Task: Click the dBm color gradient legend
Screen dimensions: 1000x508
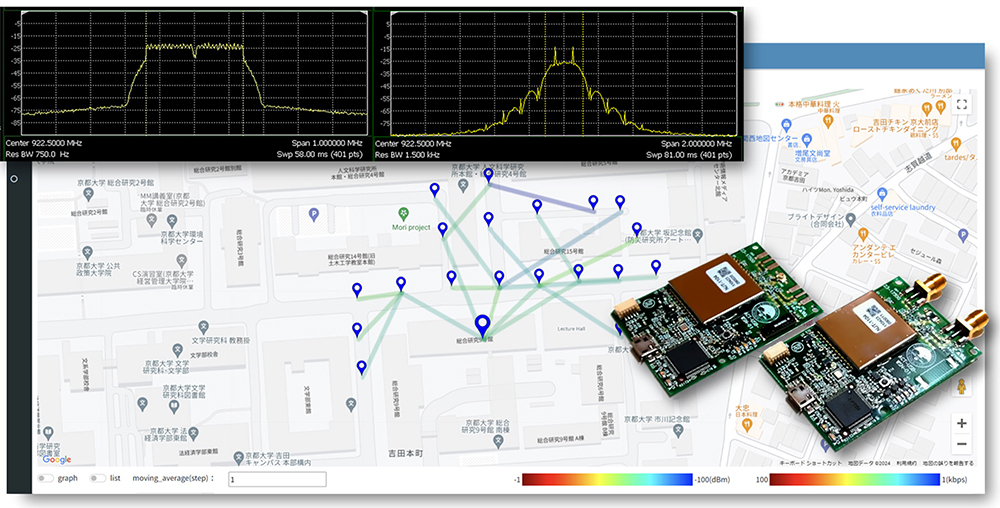Action: click(607, 479)
